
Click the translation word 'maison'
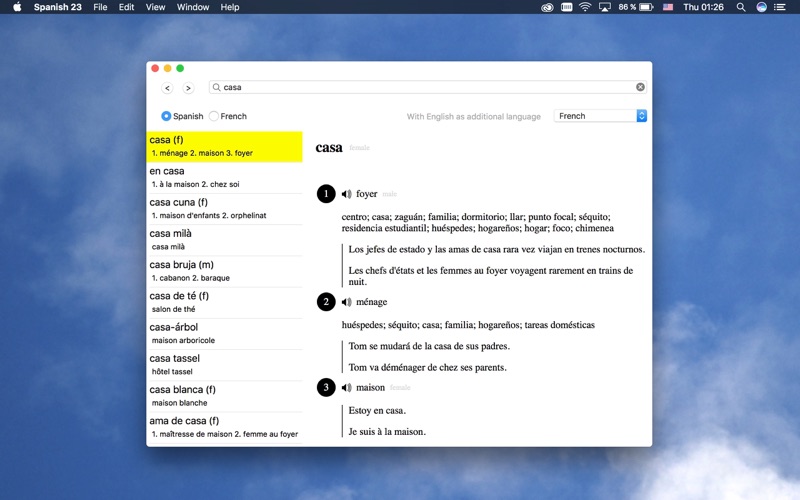(370, 388)
